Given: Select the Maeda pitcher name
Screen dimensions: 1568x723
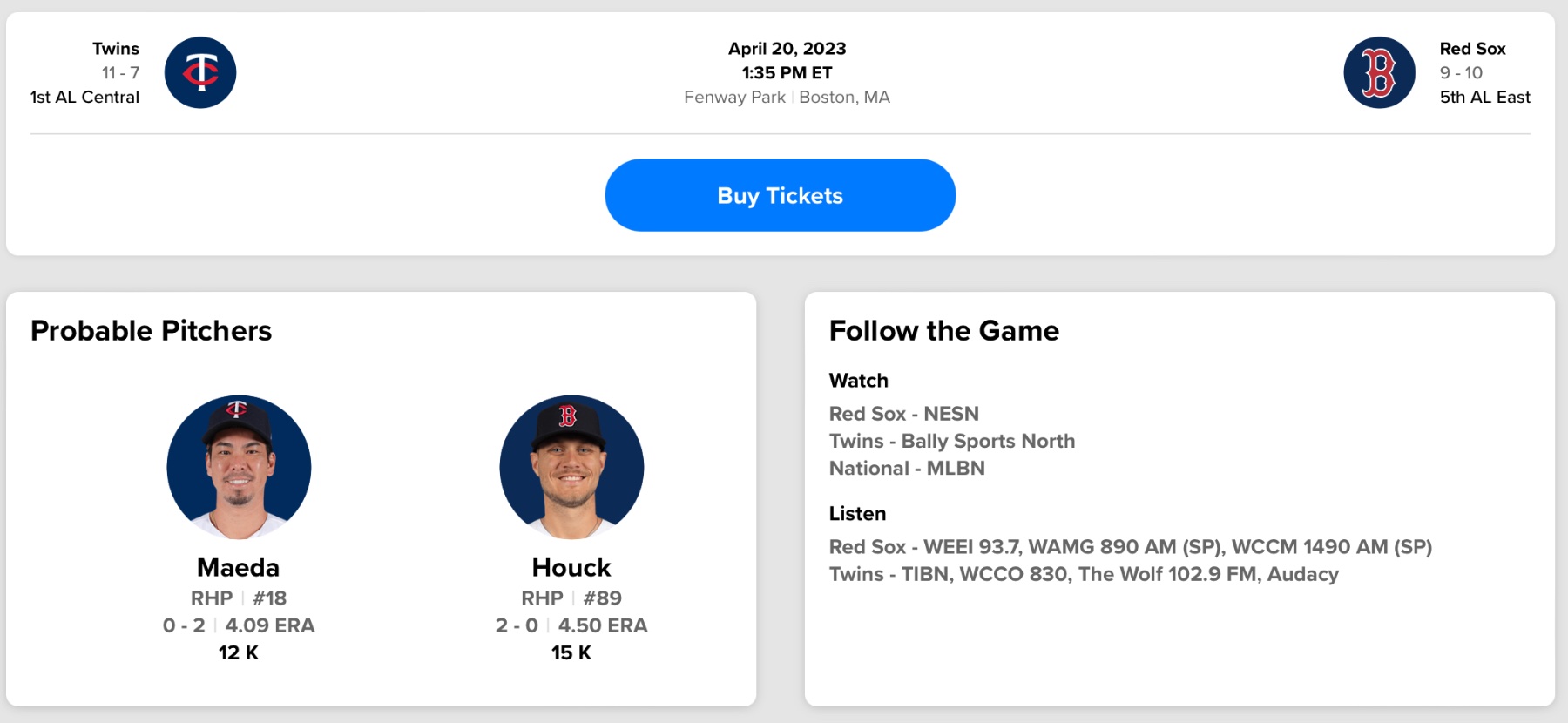Looking at the screenshot, I should click(x=239, y=568).
